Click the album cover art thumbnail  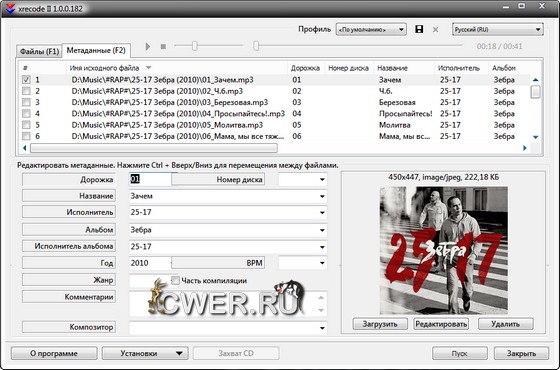[x=444, y=250]
